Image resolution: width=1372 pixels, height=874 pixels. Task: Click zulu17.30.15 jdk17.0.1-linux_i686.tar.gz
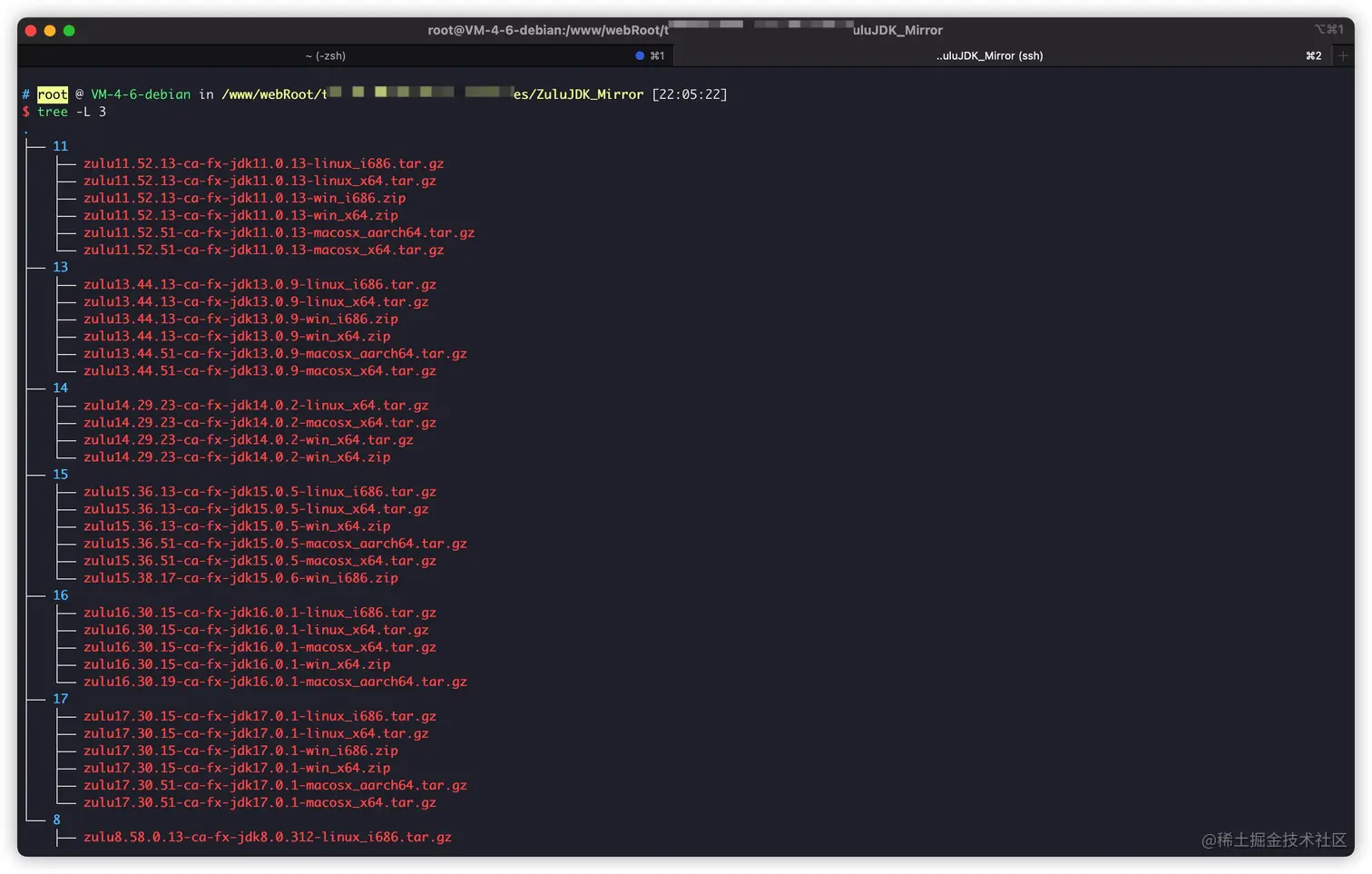tap(260, 716)
